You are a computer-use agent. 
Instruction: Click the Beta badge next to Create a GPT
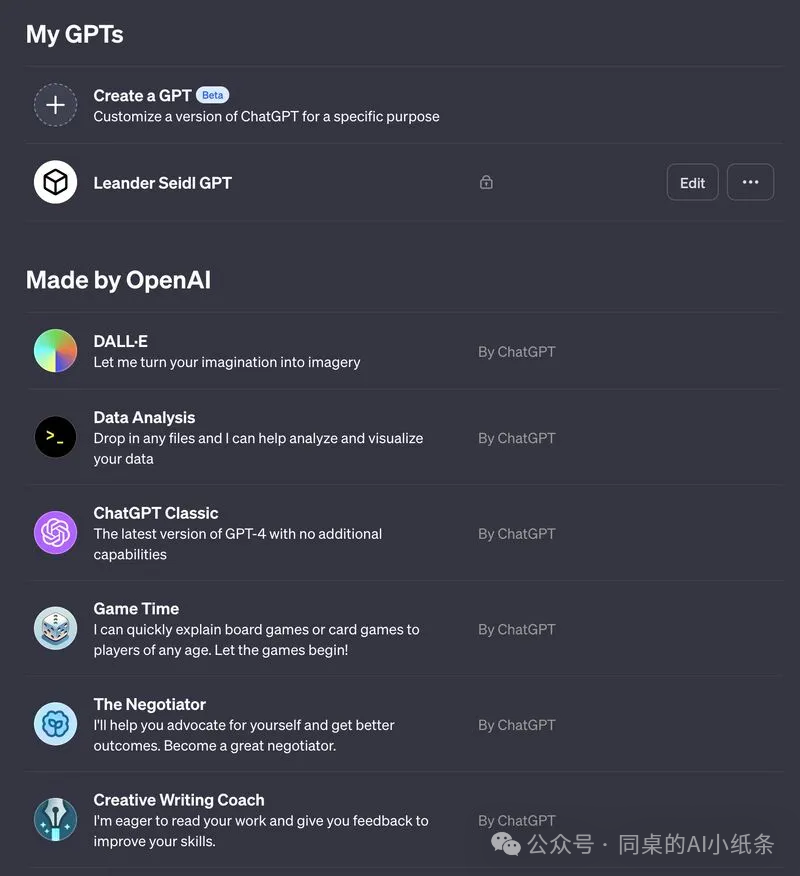click(212, 95)
